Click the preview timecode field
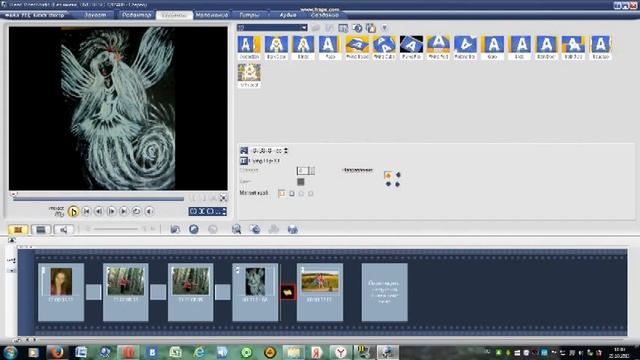The height and width of the screenshot is (360, 640). point(207,211)
